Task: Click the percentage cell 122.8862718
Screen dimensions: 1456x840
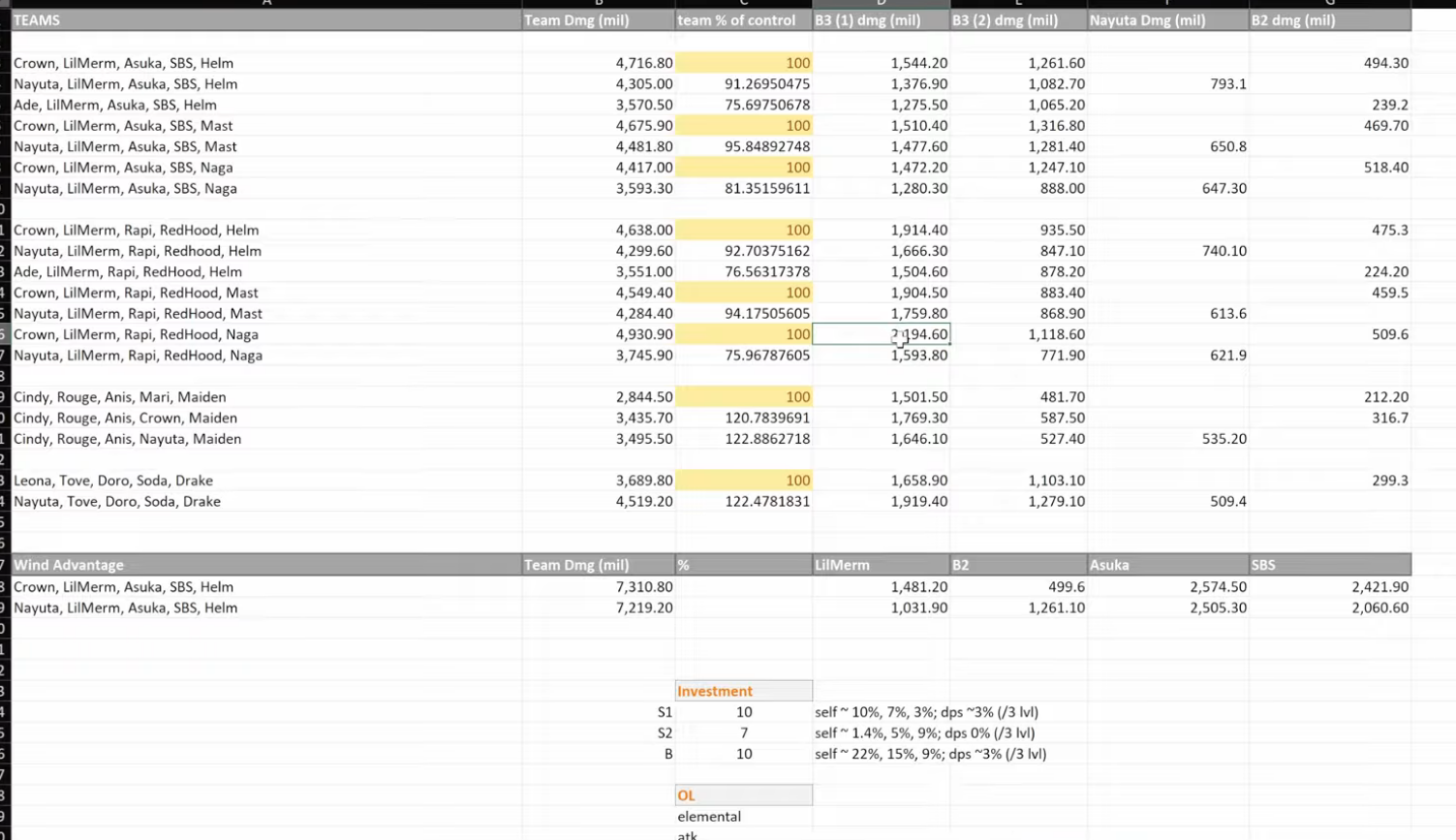Action: click(744, 439)
